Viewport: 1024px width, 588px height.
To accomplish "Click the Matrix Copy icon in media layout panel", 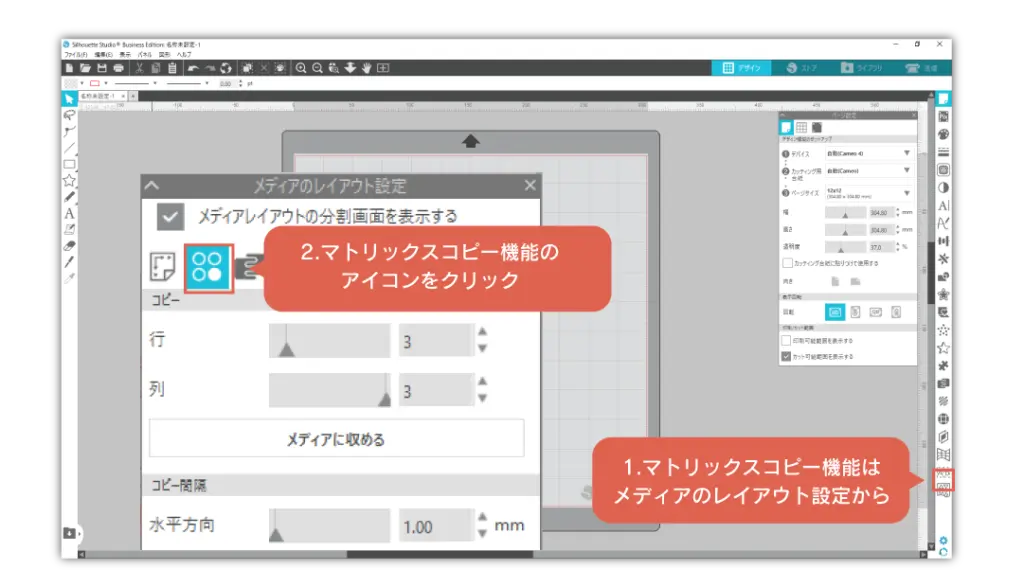I will pyautogui.click(x=208, y=268).
